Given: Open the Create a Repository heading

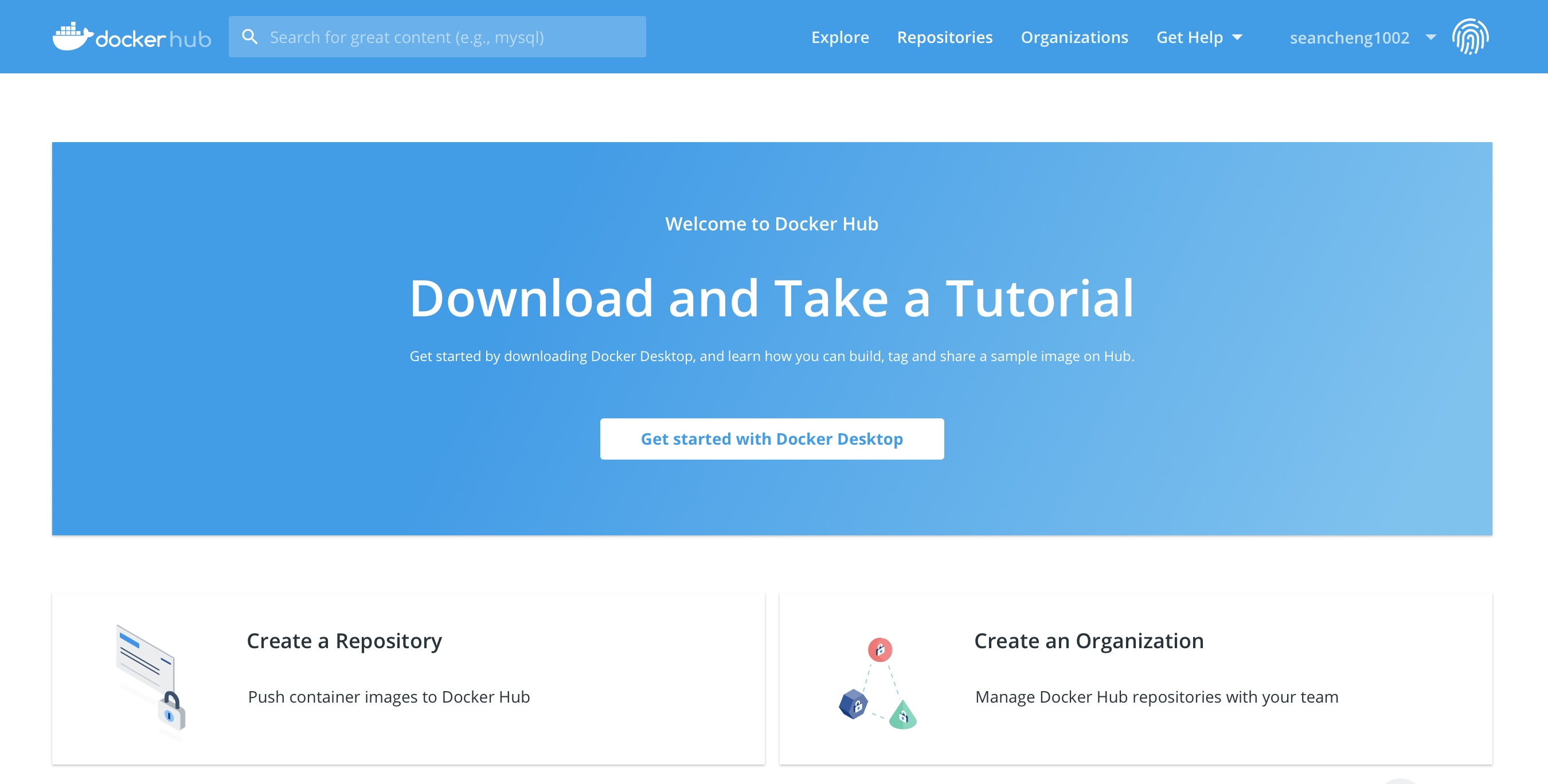Looking at the screenshot, I should pyautogui.click(x=344, y=641).
